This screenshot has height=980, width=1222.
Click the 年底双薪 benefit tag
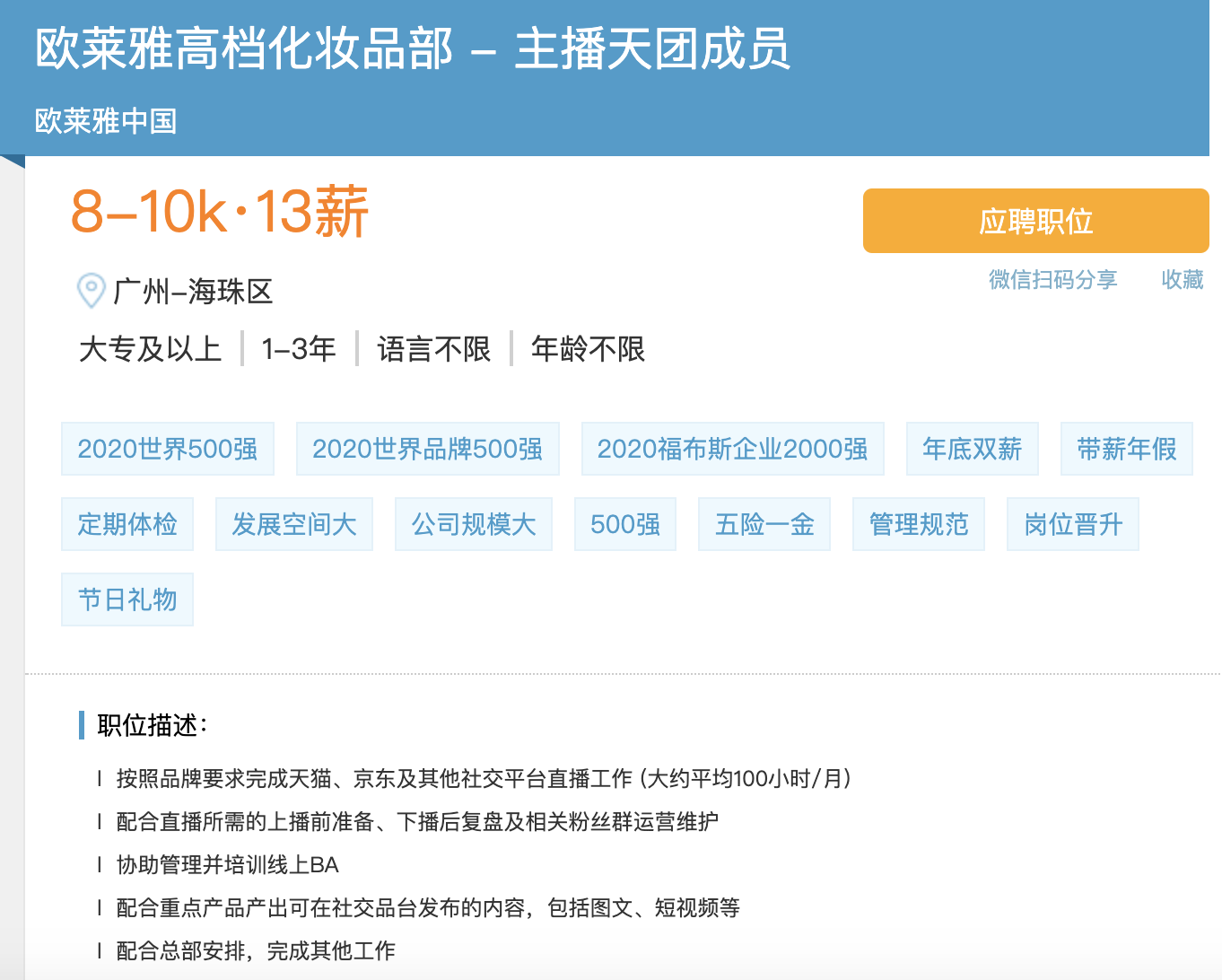(x=972, y=449)
